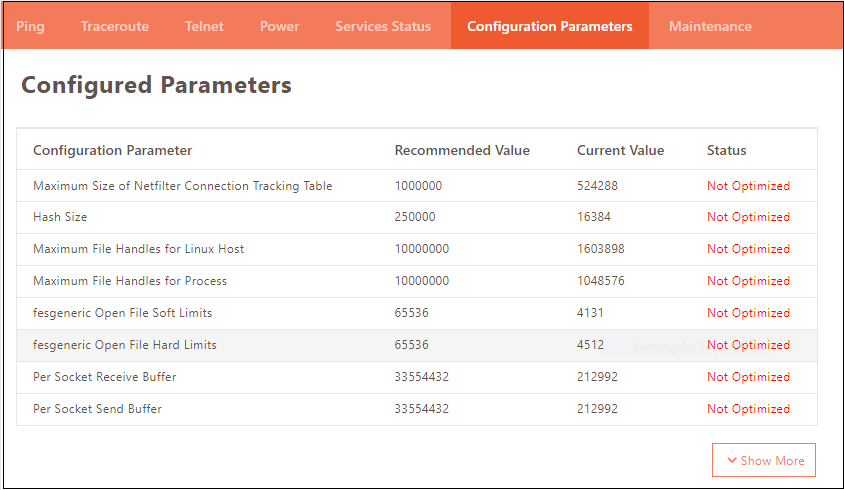Open the Telnet tab
This screenshot has height=490, width=844.
coord(204,26)
